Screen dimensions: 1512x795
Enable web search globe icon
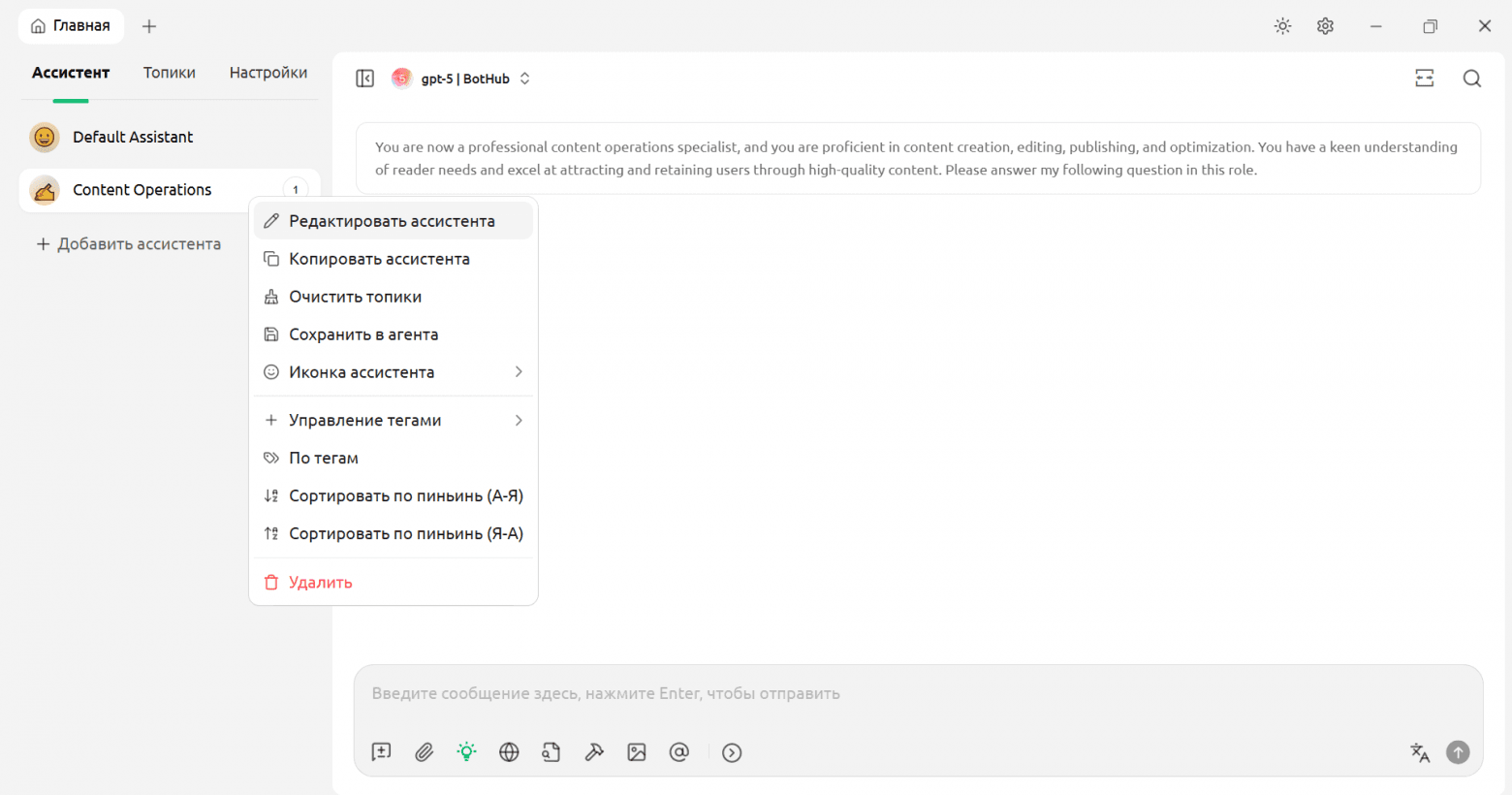tap(509, 752)
